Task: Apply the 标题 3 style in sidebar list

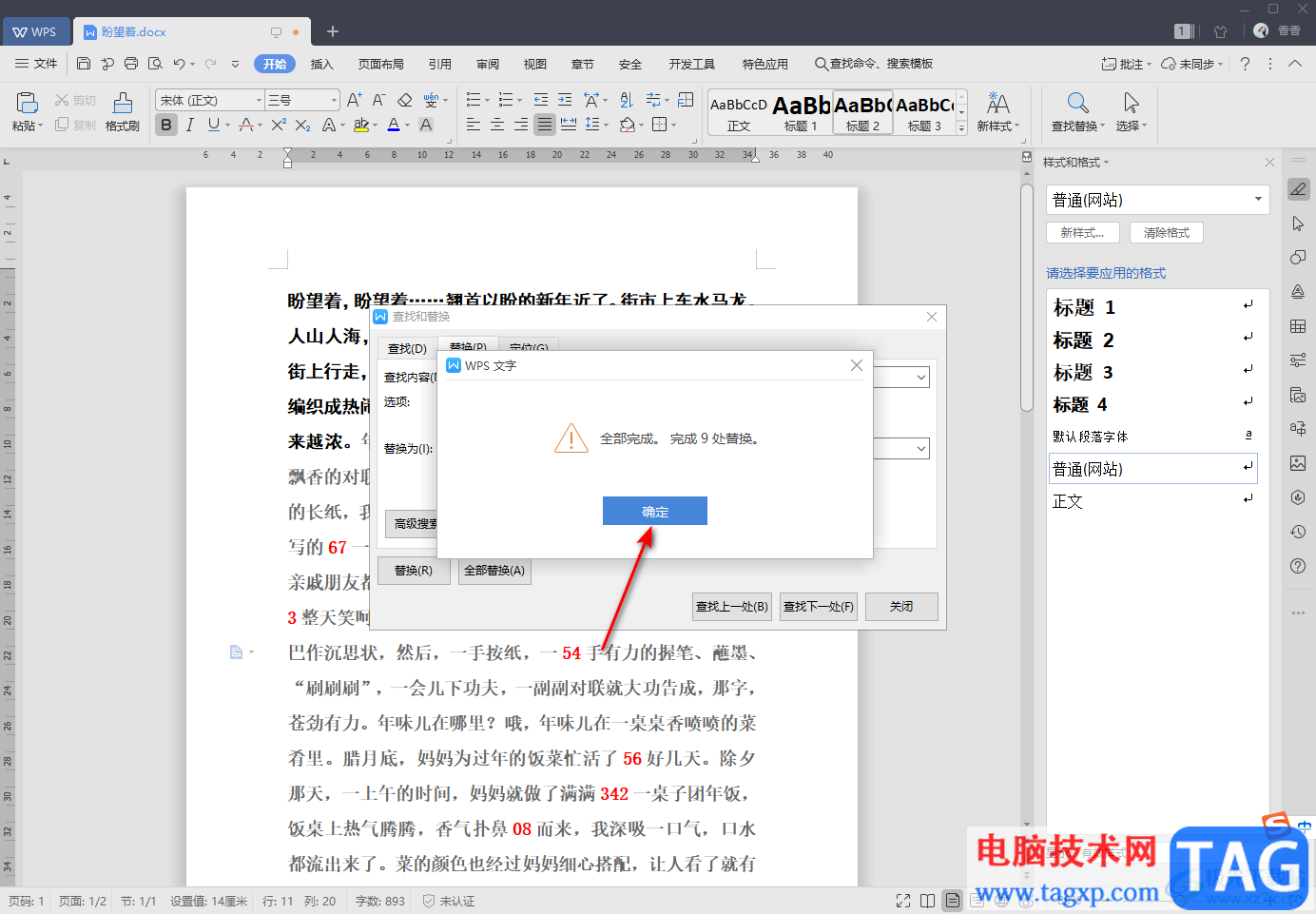Action: (1154, 372)
